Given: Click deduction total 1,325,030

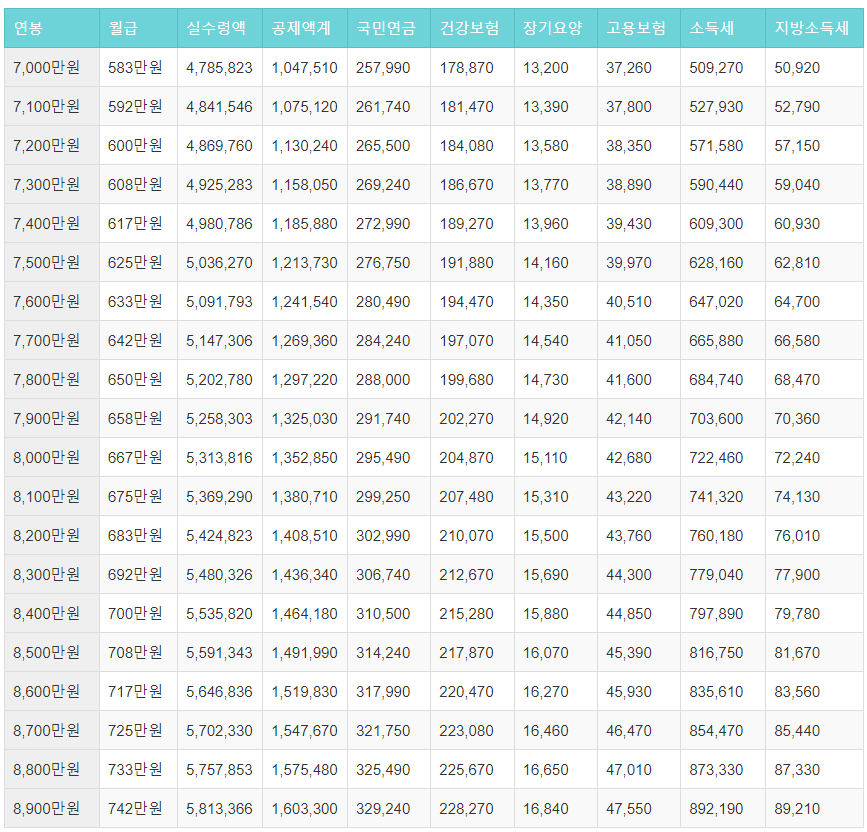Looking at the screenshot, I should [x=304, y=419].
